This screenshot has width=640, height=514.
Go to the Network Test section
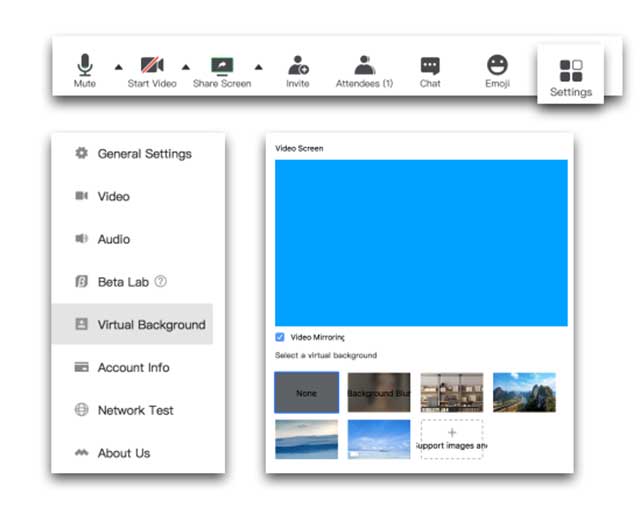pos(135,410)
